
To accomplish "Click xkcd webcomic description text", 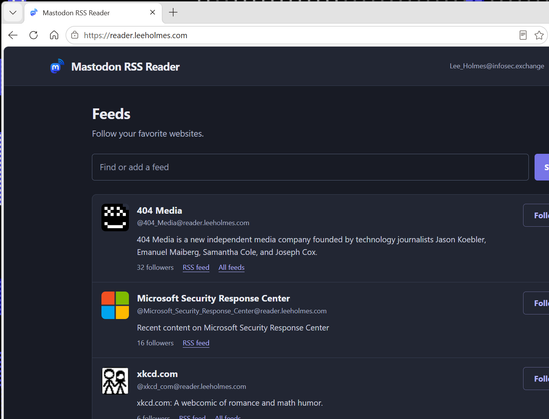I will pos(230,403).
